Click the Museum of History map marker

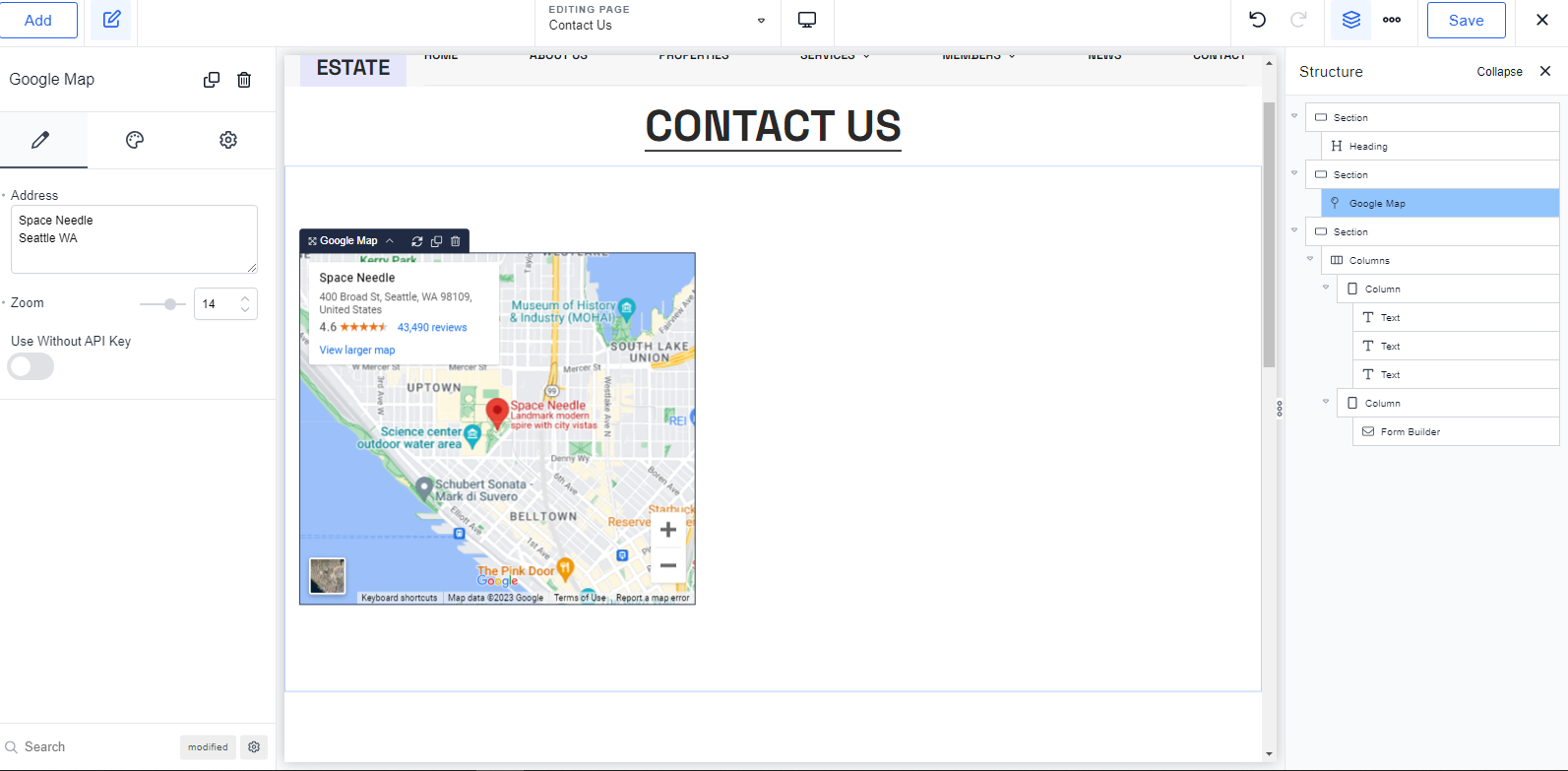click(x=627, y=309)
